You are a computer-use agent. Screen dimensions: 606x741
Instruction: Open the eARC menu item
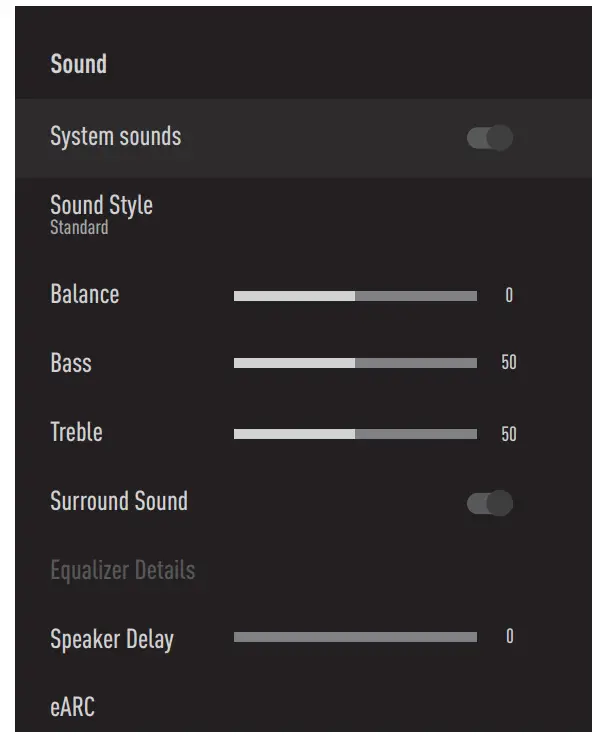[72, 708]
